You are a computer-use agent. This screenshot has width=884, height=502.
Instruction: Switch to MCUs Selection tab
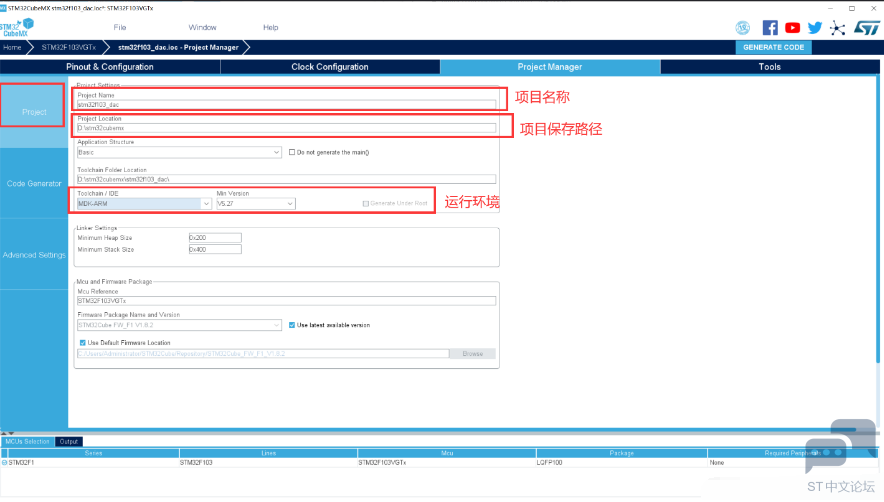[x=28, y=442]
